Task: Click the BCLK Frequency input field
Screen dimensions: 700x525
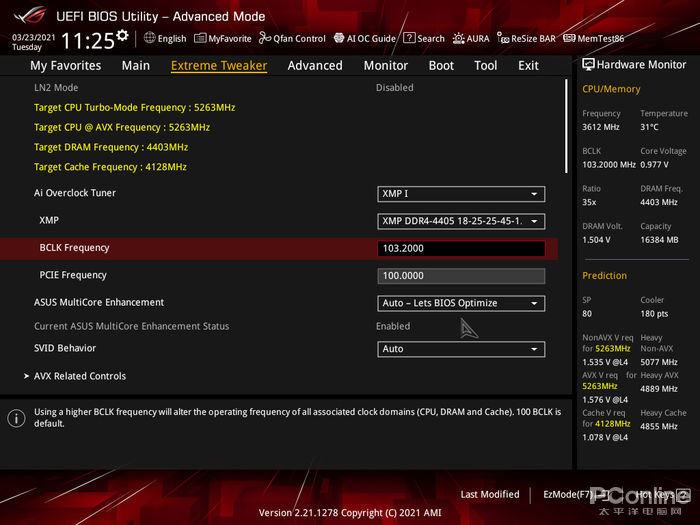Action: point(461,249)
